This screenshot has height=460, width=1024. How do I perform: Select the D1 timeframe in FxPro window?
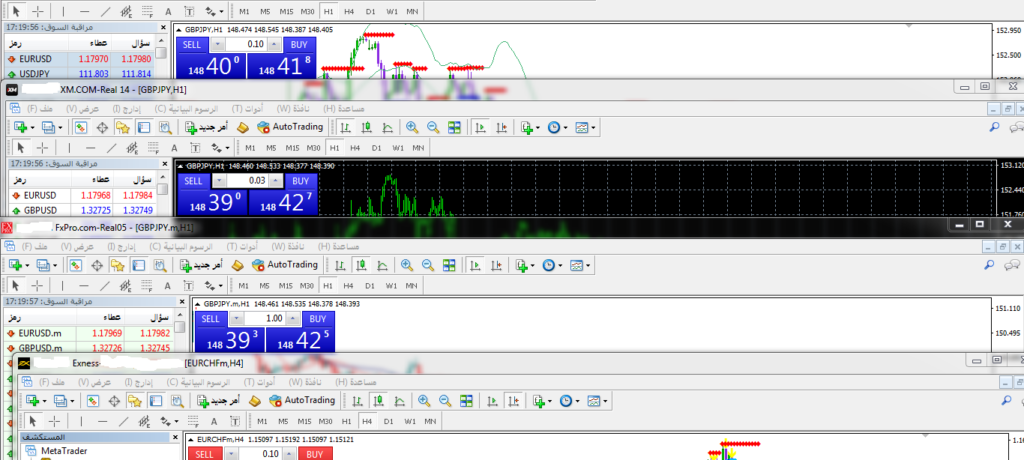[x=371, y=285]
